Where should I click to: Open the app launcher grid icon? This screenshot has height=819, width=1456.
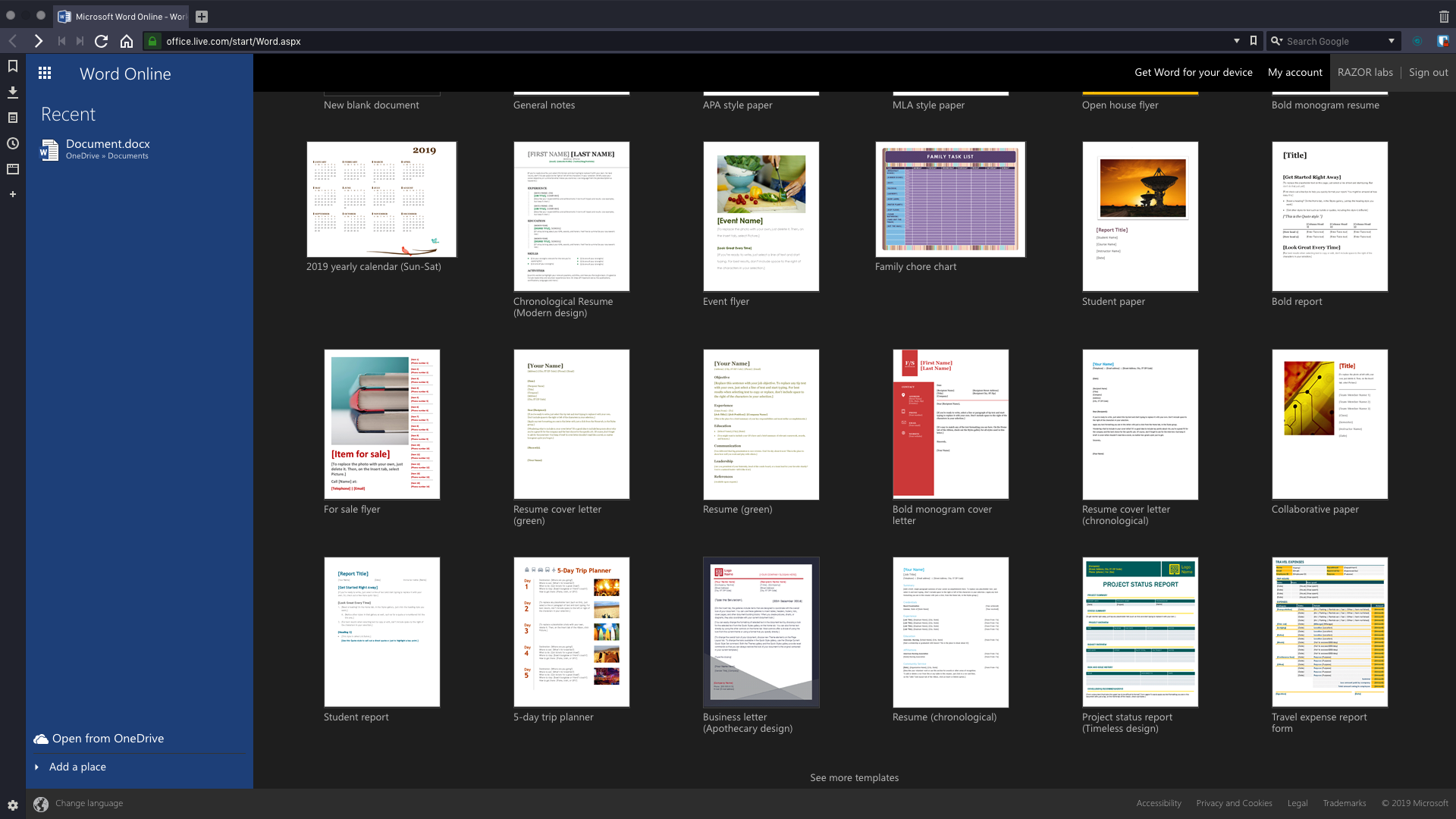45,73
